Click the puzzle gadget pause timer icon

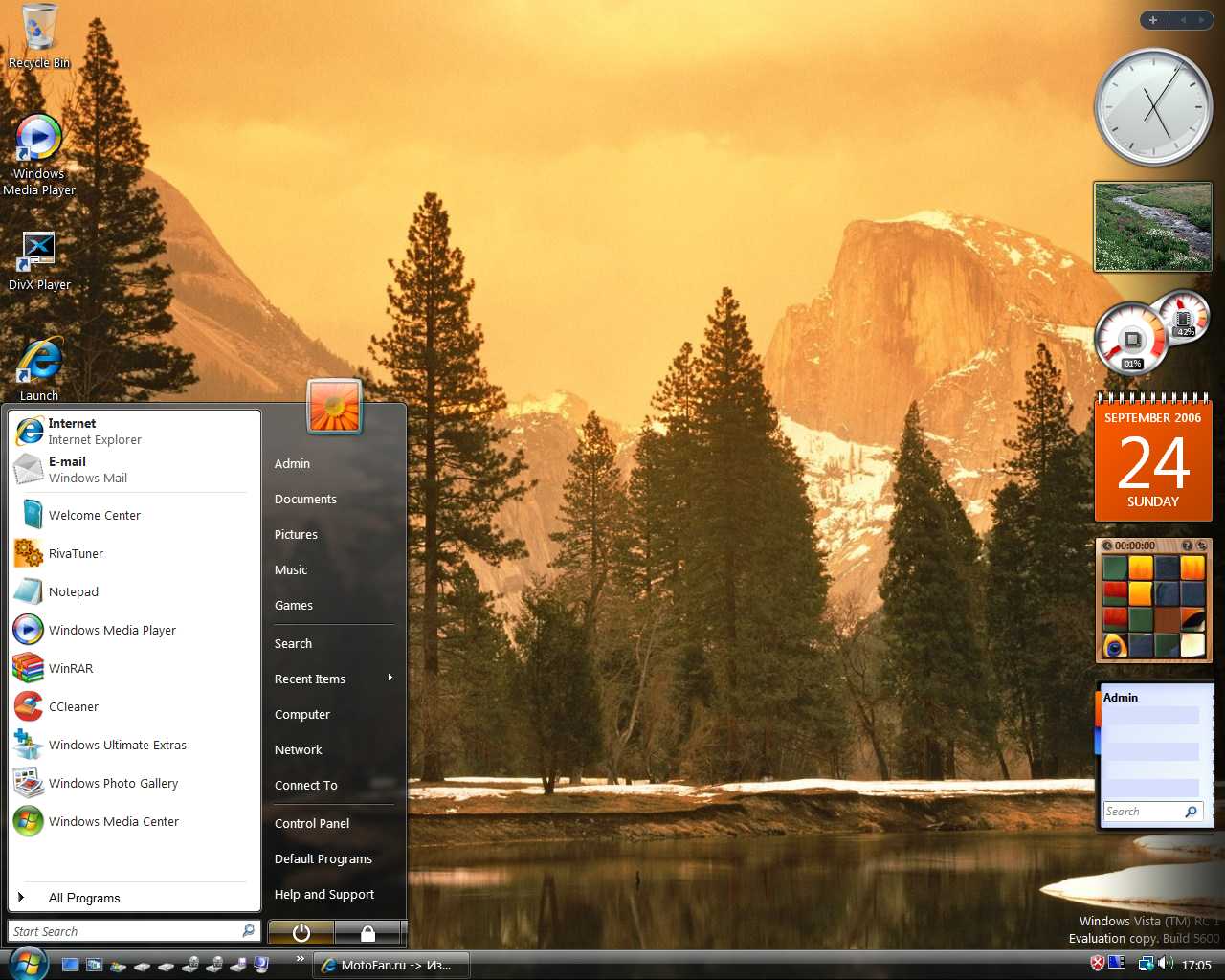pos(1107,546)
